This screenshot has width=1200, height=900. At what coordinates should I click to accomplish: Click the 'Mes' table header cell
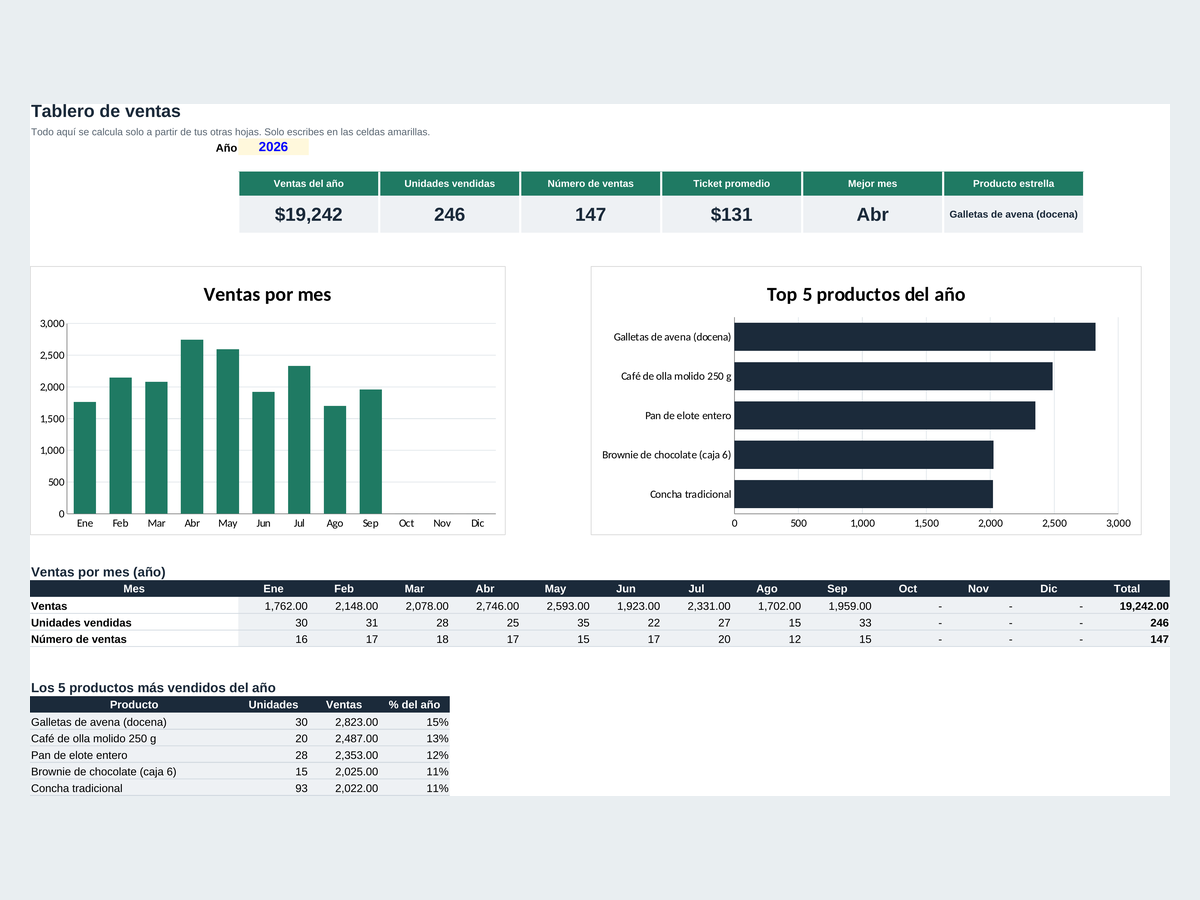click(x=134, y=589)
